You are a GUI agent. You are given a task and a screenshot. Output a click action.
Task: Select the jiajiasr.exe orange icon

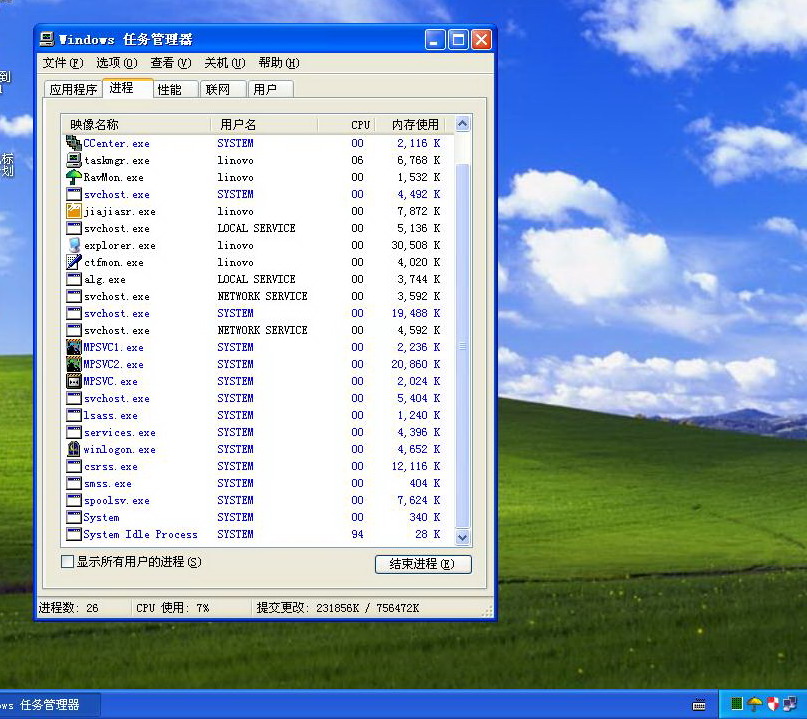pos(74,211)
